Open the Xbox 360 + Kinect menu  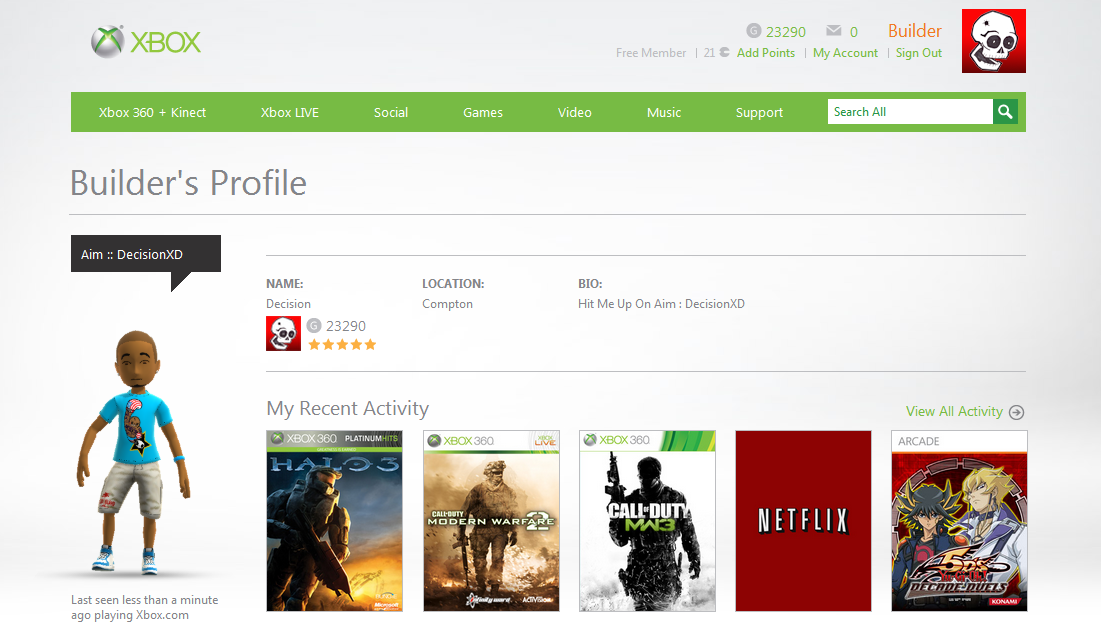pyautogui.click(x=152, y=112)
